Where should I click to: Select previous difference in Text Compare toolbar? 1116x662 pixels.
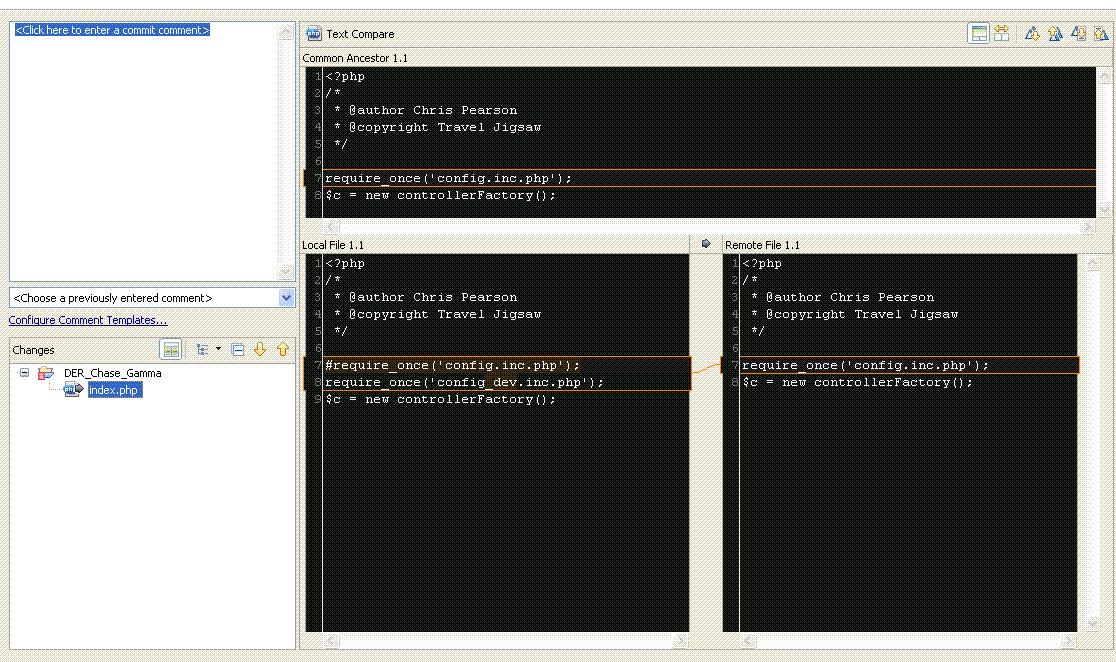(x=1055, y=33)
